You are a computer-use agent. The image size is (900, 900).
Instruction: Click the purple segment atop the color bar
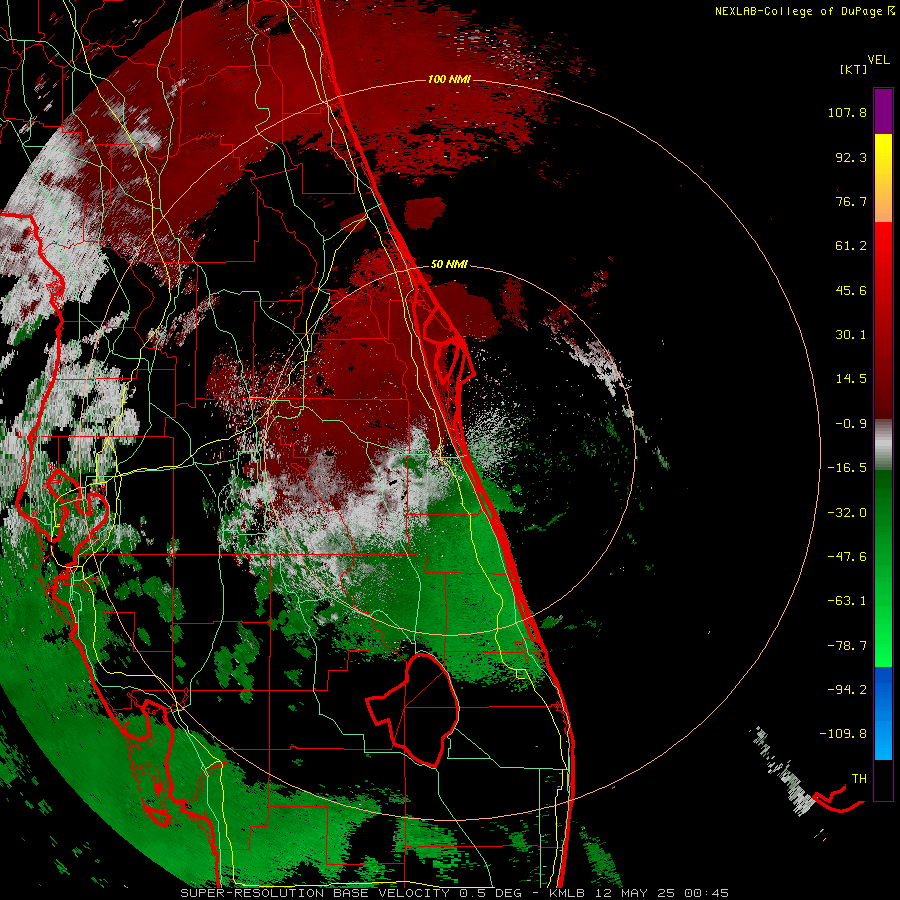883,111
